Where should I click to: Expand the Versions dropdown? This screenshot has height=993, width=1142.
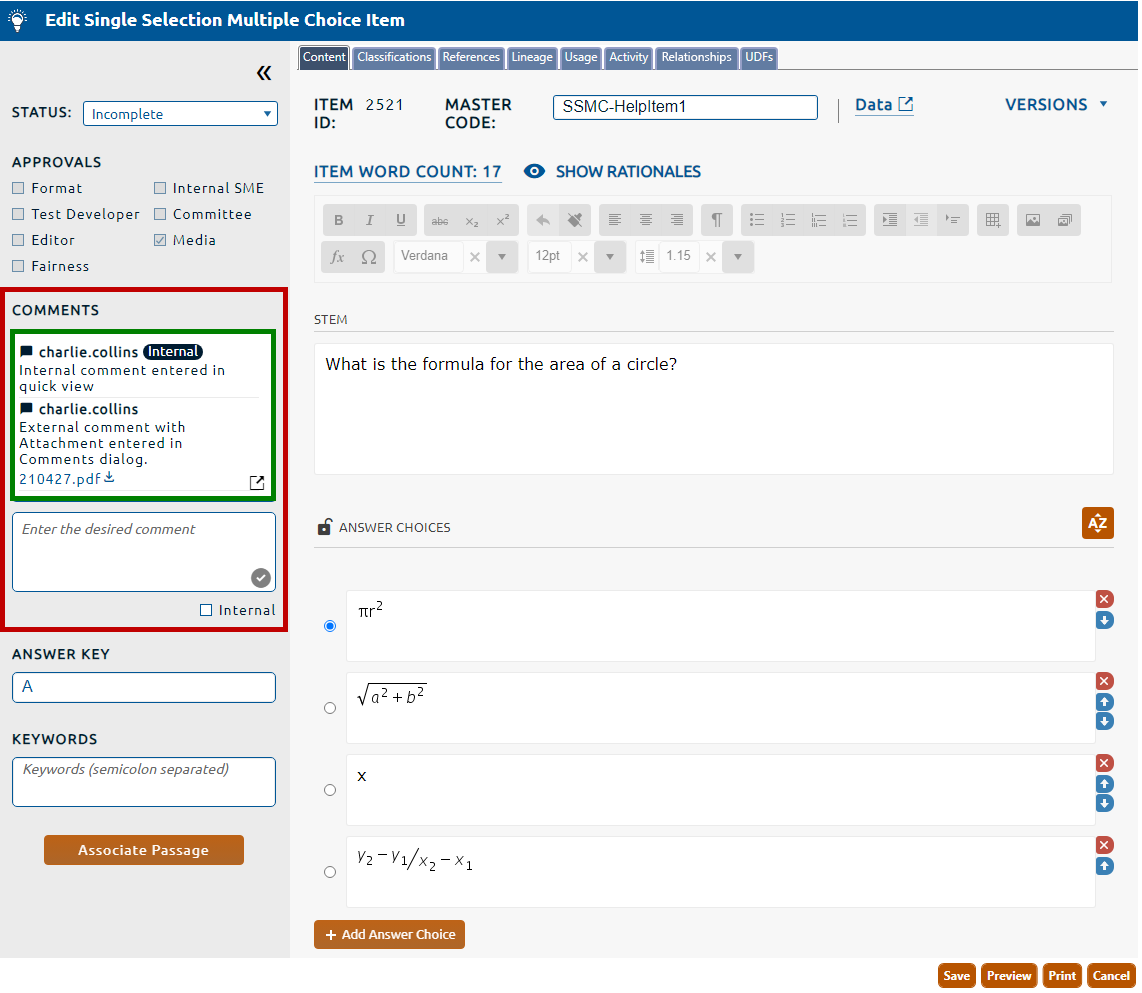(1056, 105)
